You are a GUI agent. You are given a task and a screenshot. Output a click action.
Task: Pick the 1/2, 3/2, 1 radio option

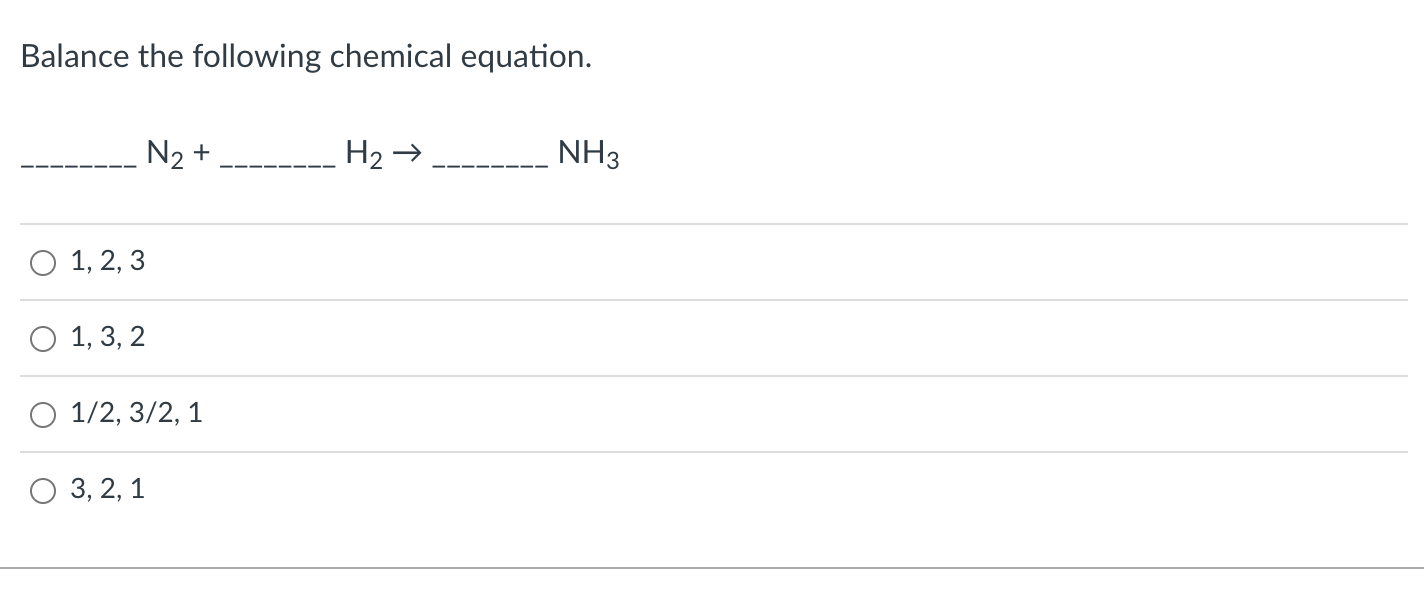click(x=43, y=415)
